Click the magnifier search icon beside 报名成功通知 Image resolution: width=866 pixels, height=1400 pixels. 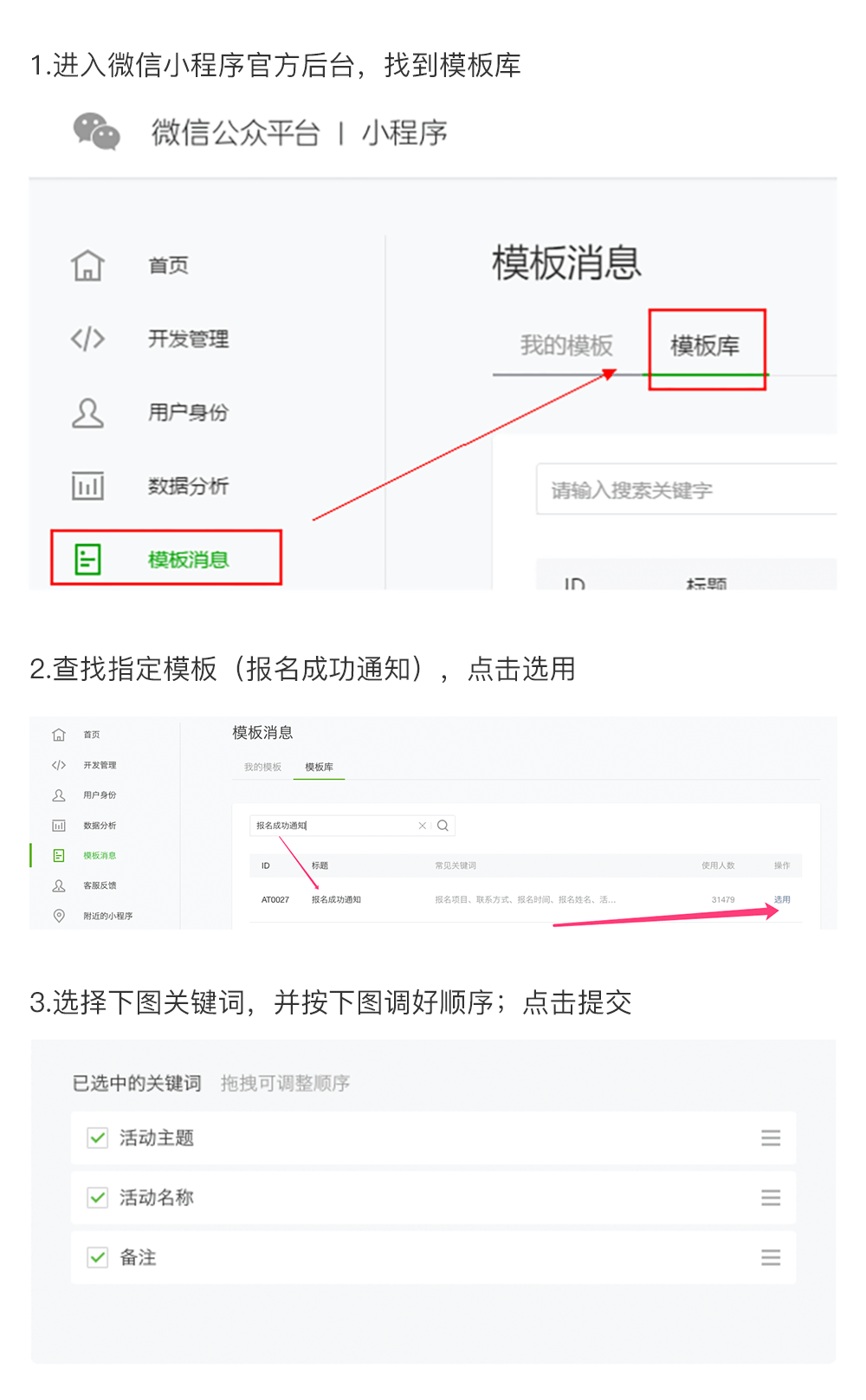443,826
